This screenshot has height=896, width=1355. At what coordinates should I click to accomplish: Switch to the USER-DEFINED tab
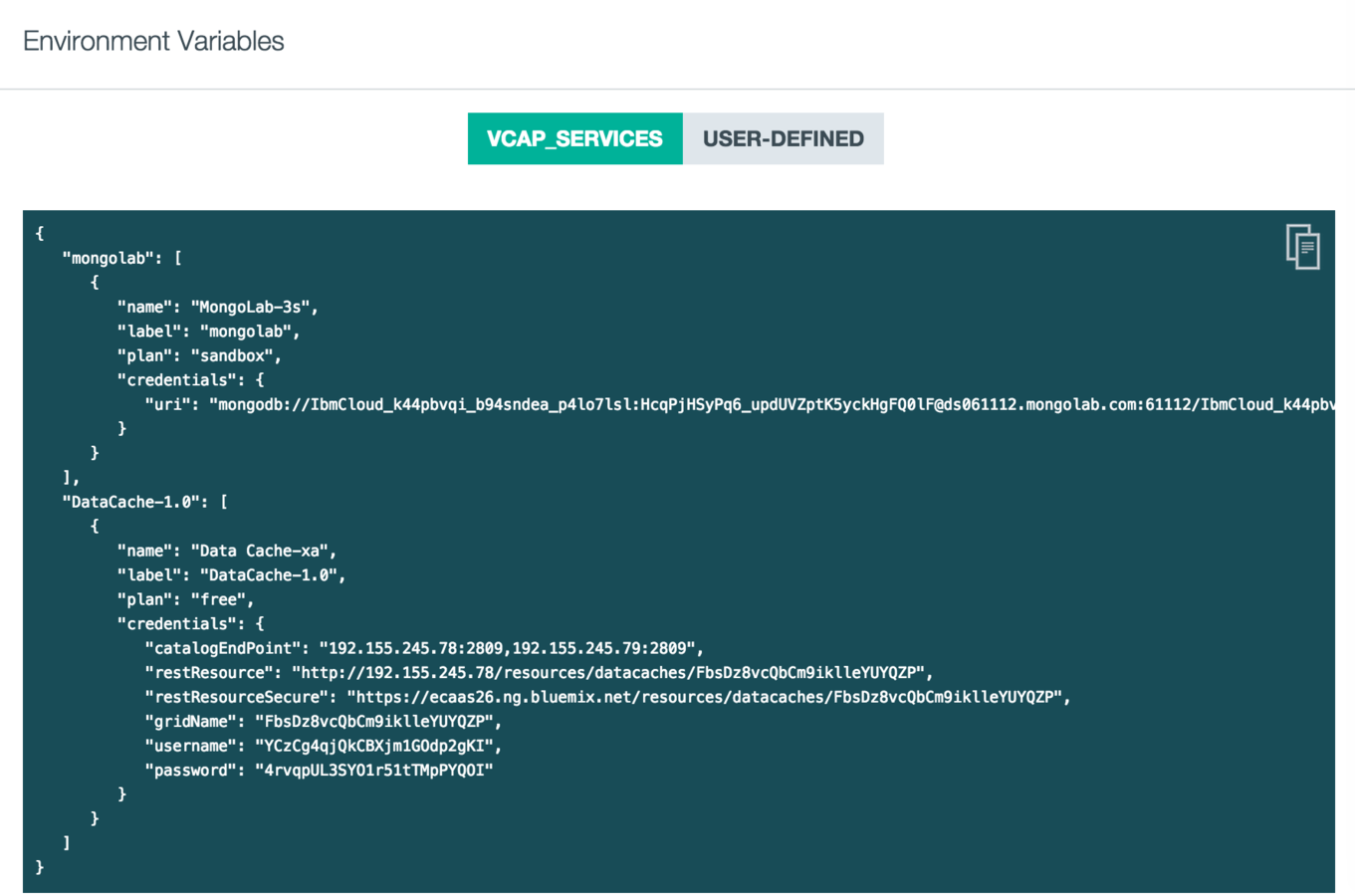click(x=784, y=138)
